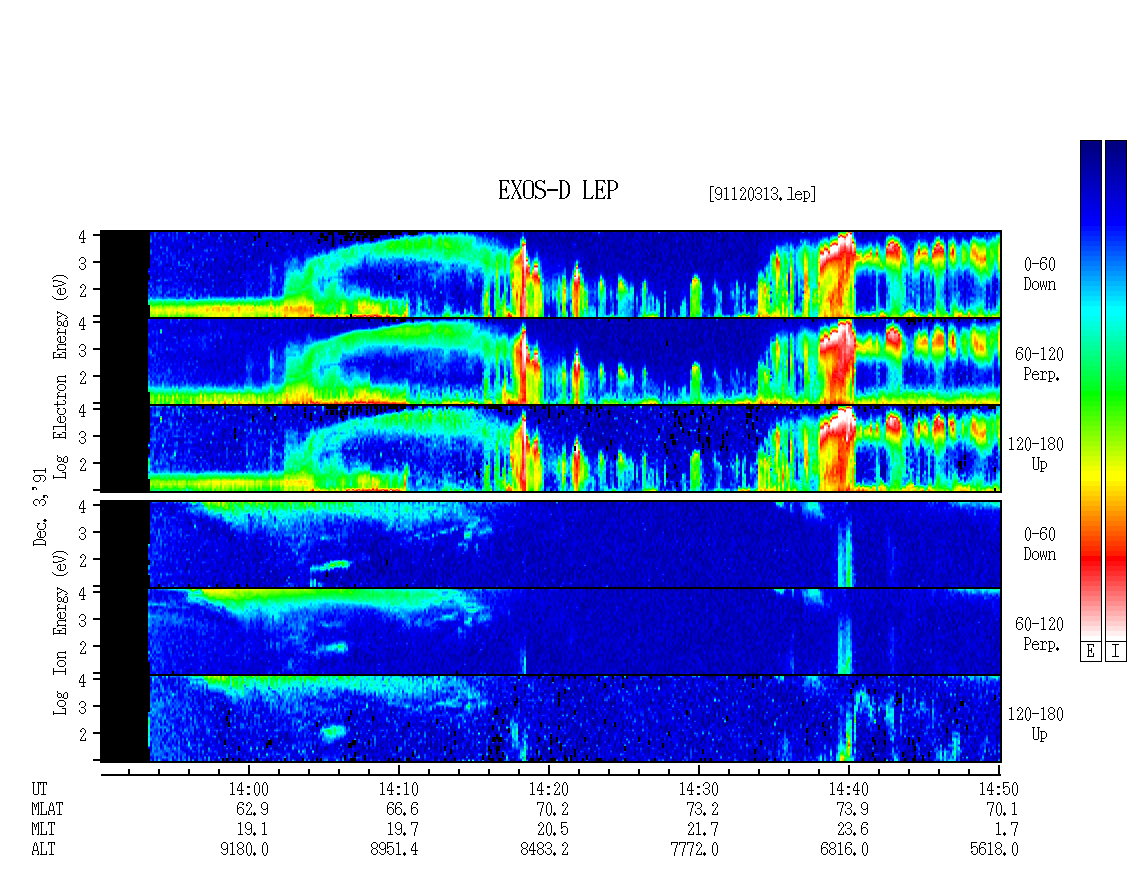Viewport: 1130px width, 875px height.
Task: Open the ion 60-120 Perp. spectrogram panel
Action: 551,631
